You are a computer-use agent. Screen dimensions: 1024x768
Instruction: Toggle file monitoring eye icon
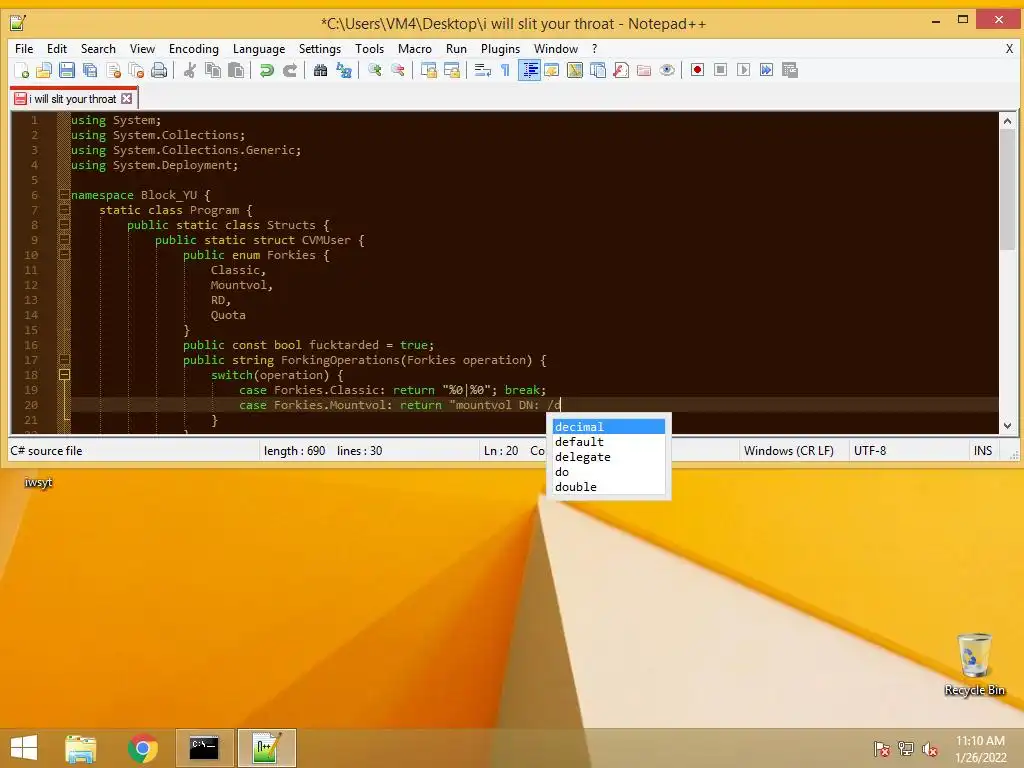[667, 70]
